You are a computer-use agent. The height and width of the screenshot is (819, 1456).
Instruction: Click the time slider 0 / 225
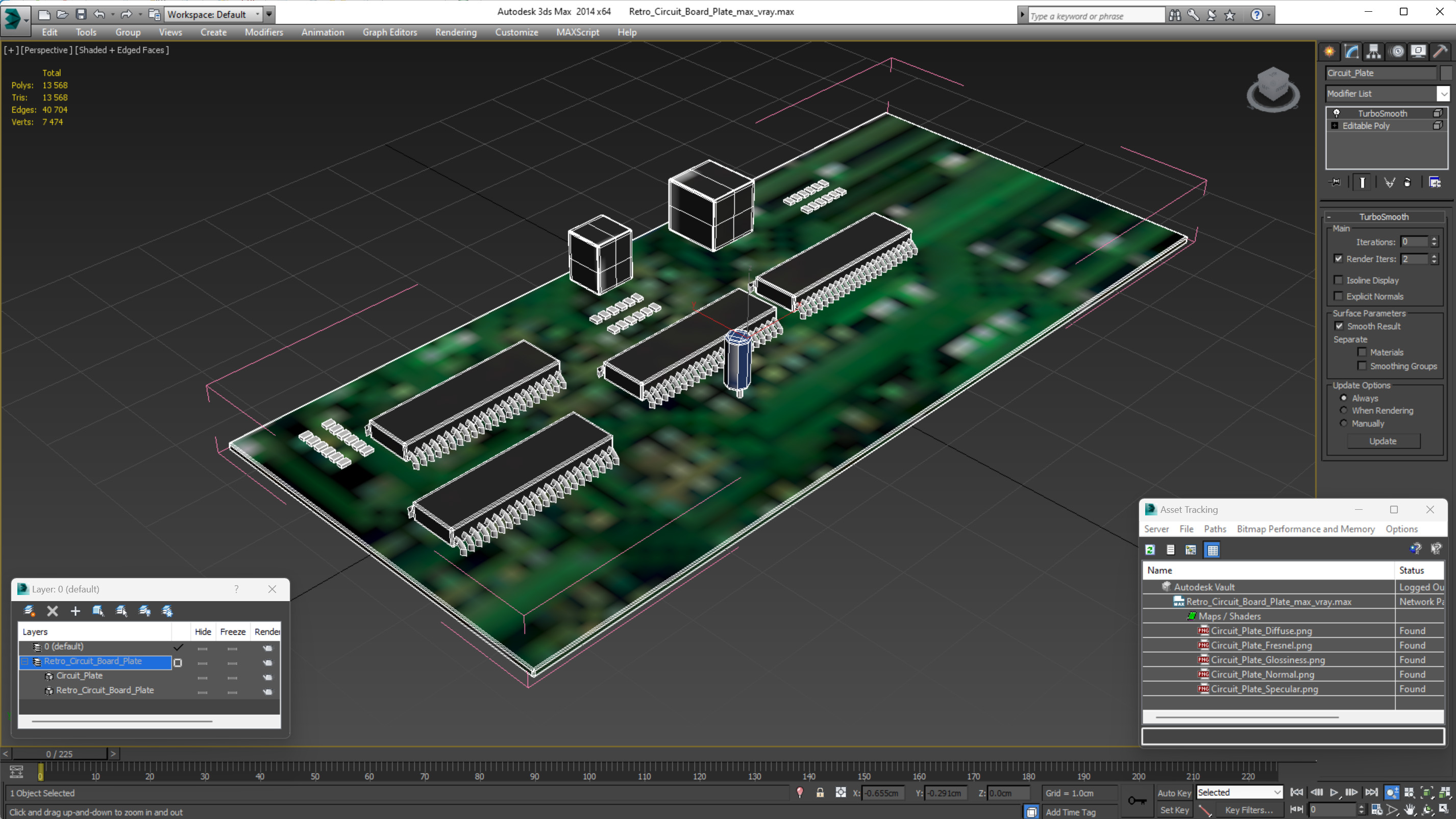click(59, 754)
